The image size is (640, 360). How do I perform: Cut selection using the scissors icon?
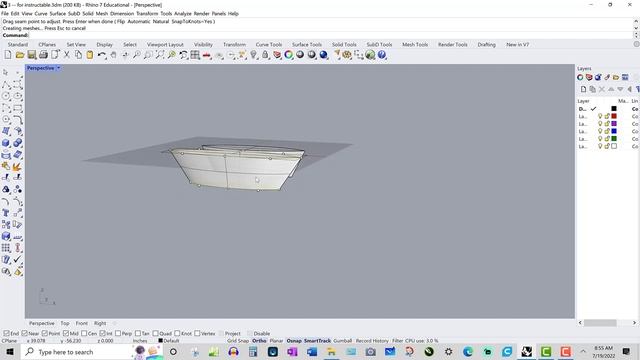point(67,55)
